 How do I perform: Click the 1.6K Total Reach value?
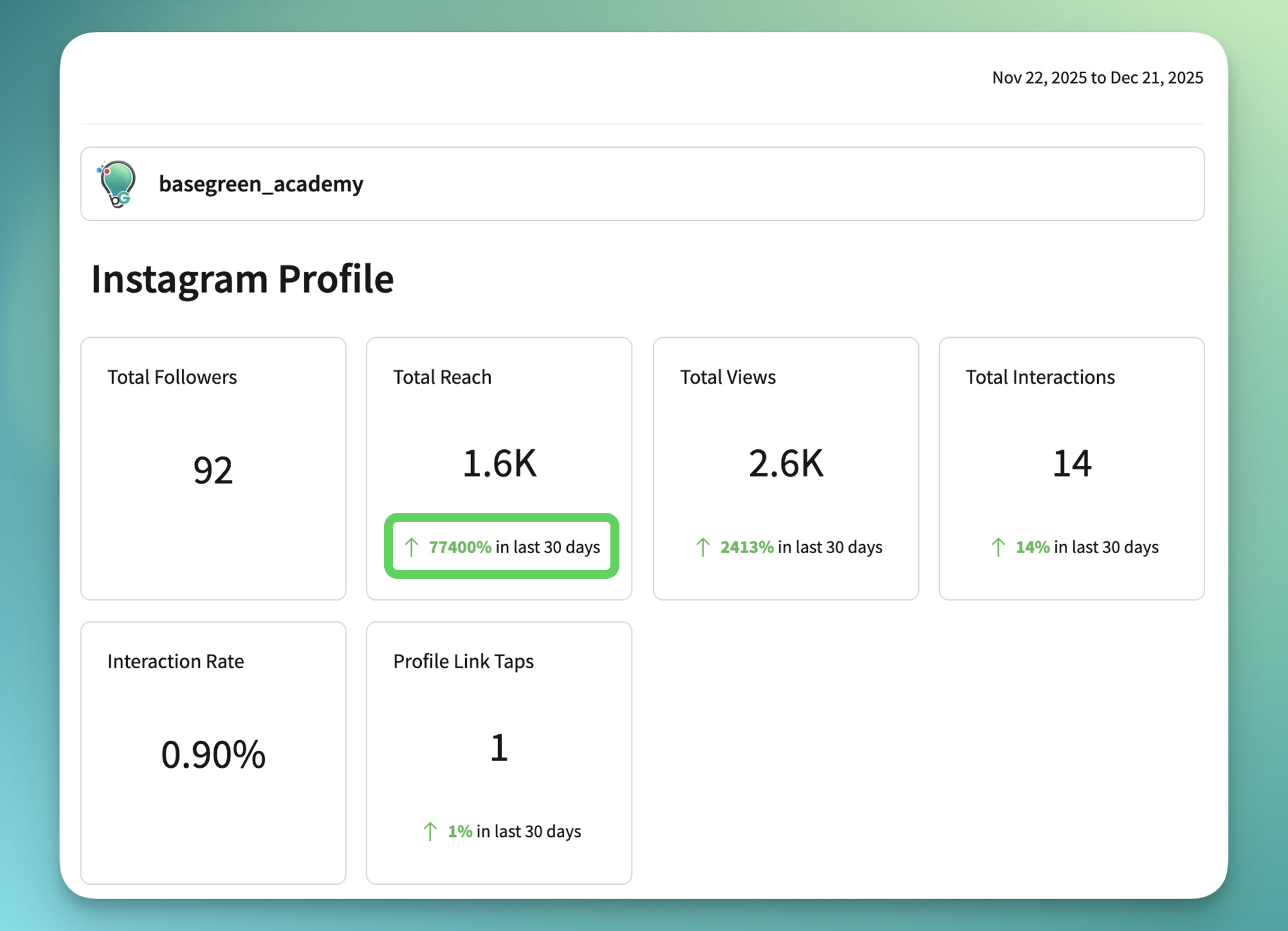(499, 464)
